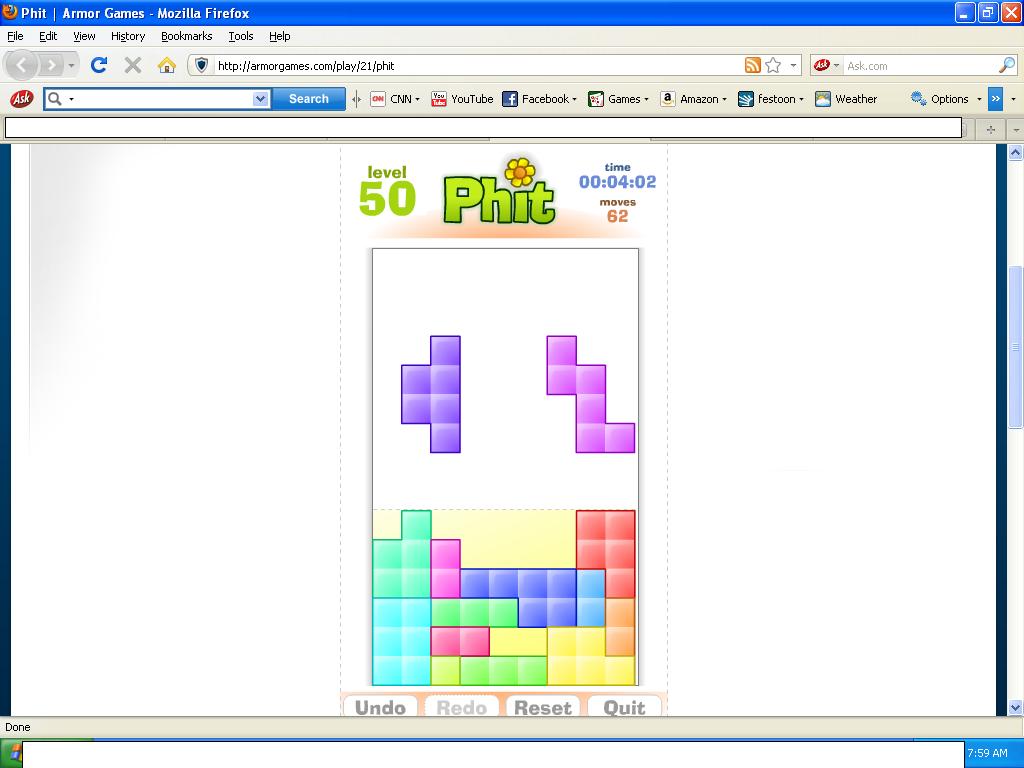This screenshot has height=768, width=1024.
Task: Open the History menu
Action: [128, 36]
